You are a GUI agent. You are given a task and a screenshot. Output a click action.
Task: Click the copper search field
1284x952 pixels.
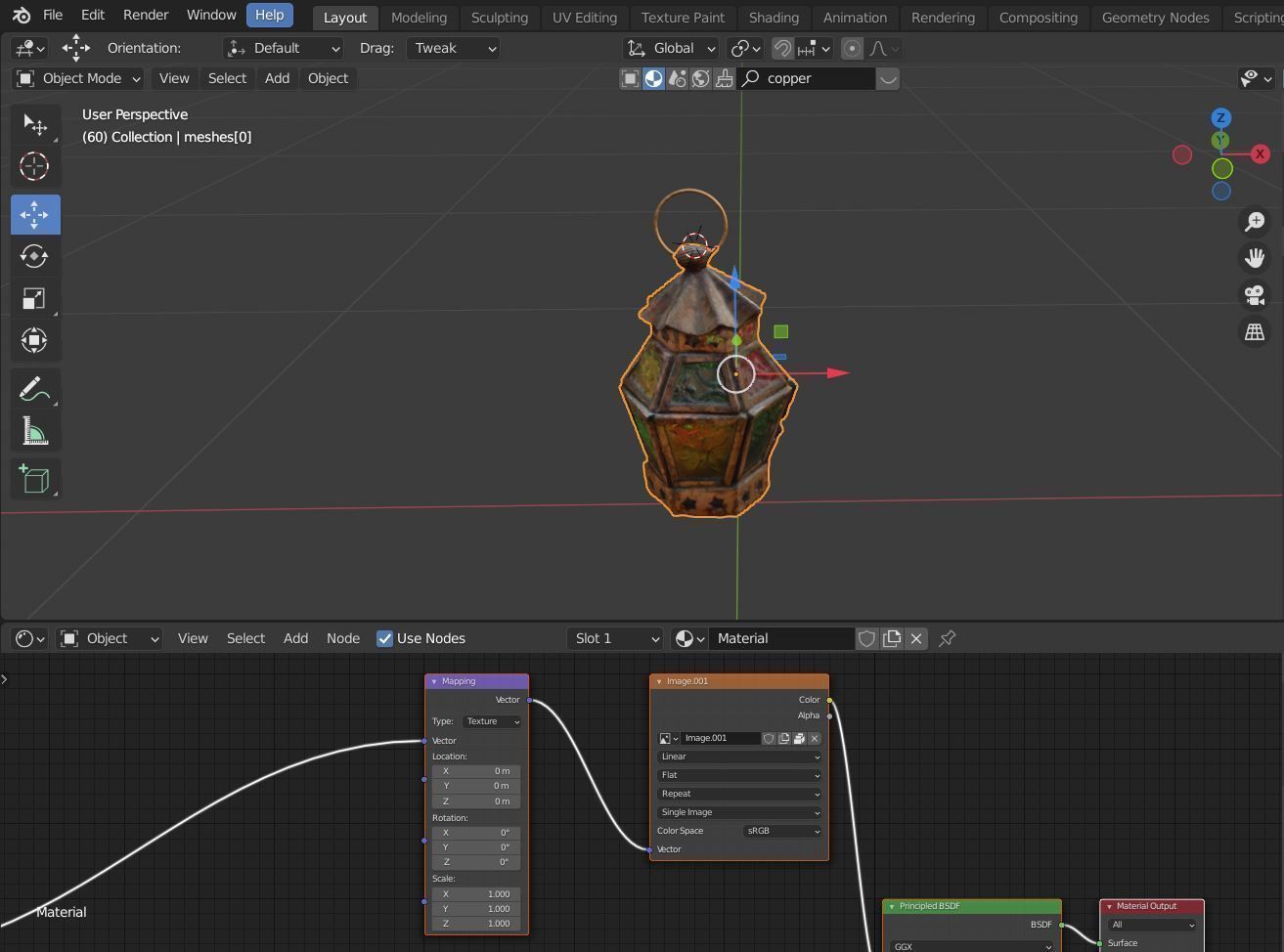(x=807, y=78)
